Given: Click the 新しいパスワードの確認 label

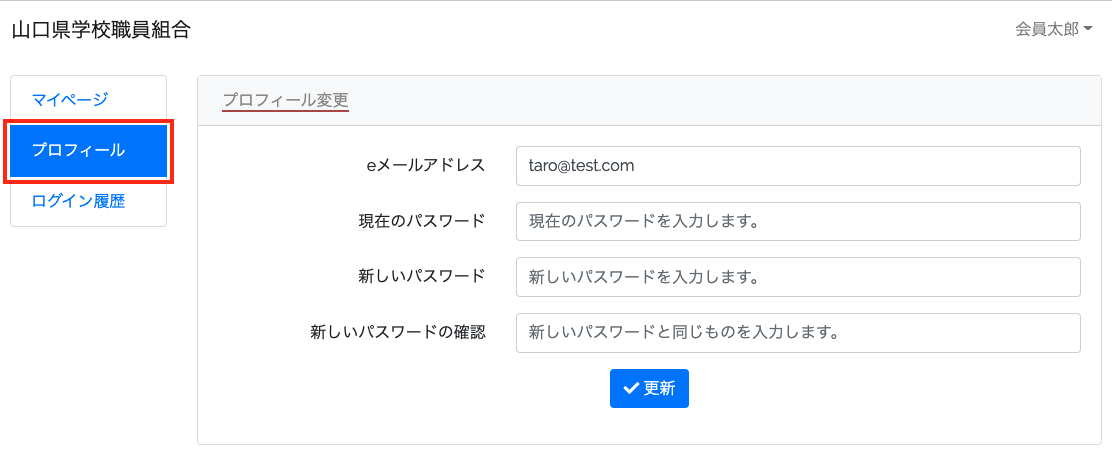Looking at the screenshot, I should tap(398, 333).
